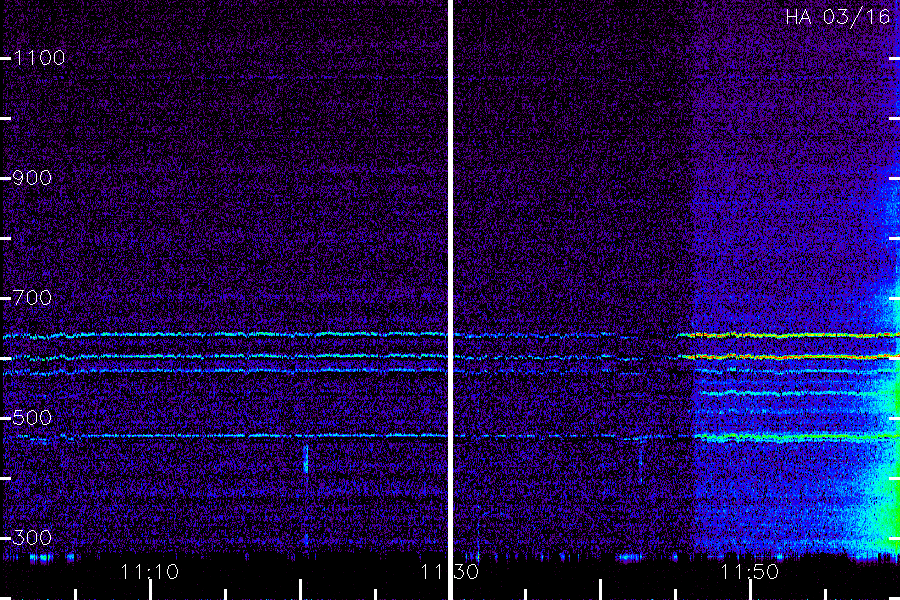Click the 700 frequency axis label
Screen dimensions: 900x600
coord(32,298)
